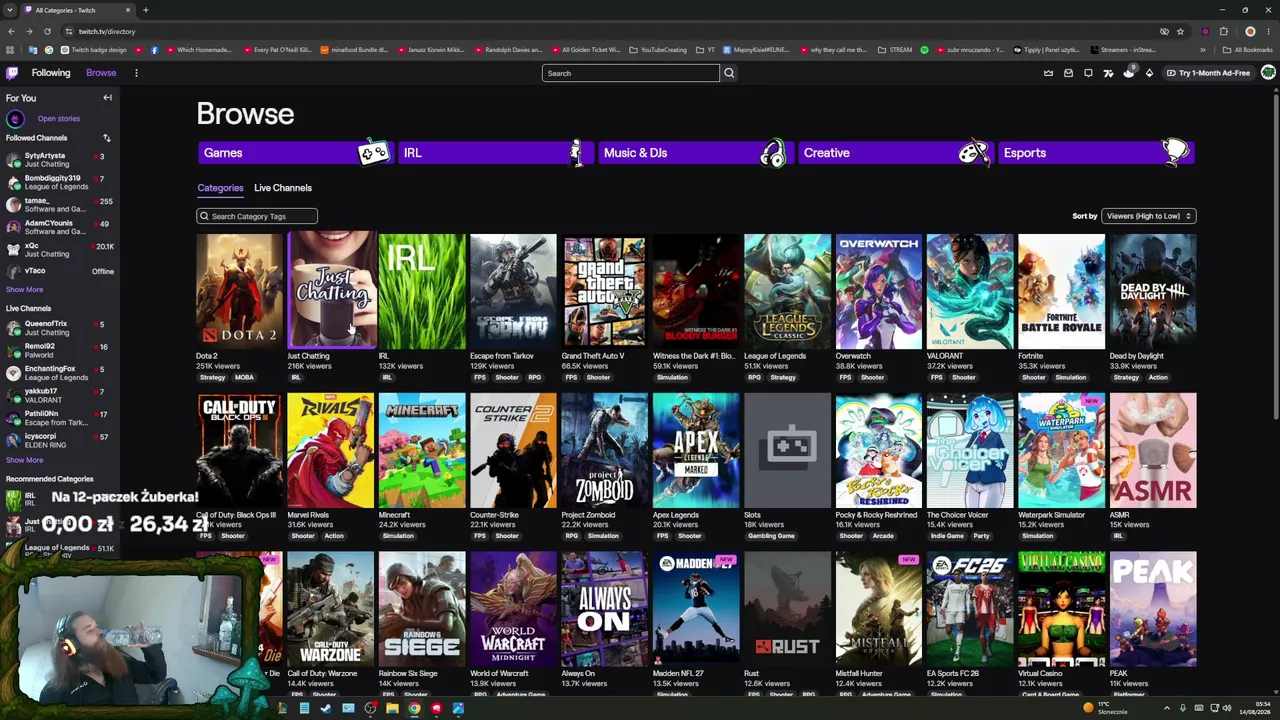Click the Twitch badge design bookmark

95,50
